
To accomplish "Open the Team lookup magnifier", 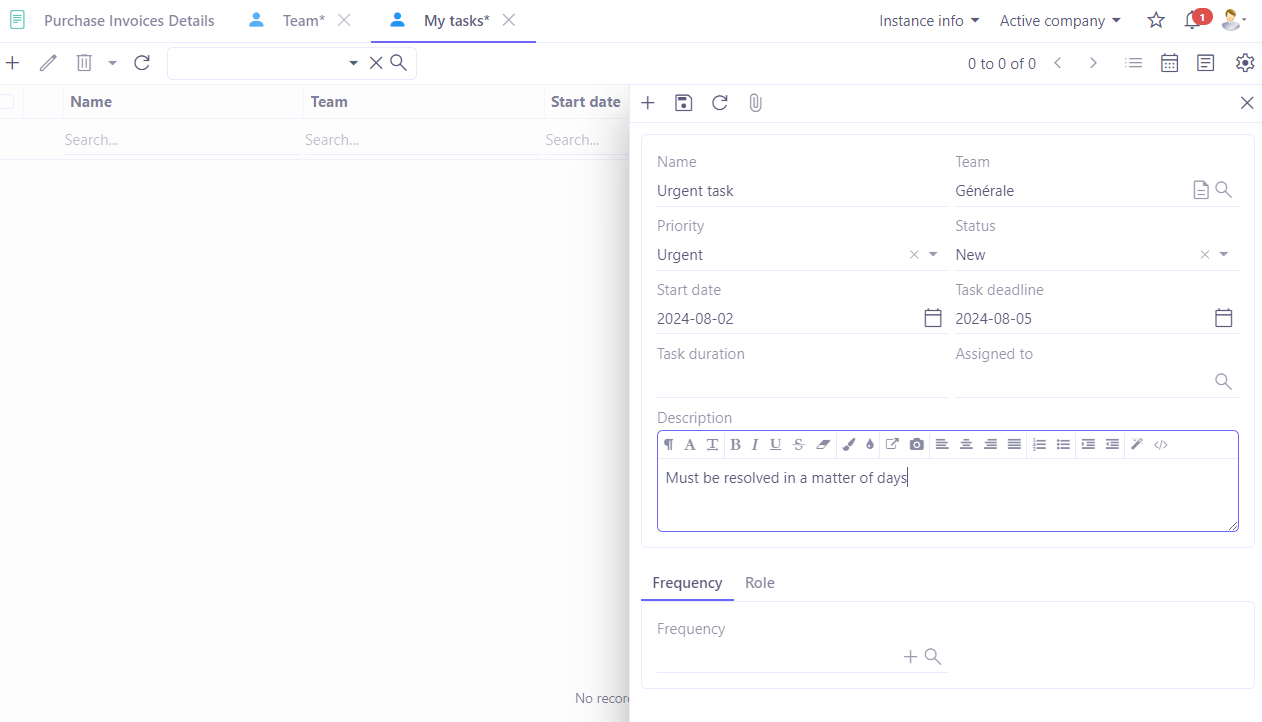I will [1223, 189].
